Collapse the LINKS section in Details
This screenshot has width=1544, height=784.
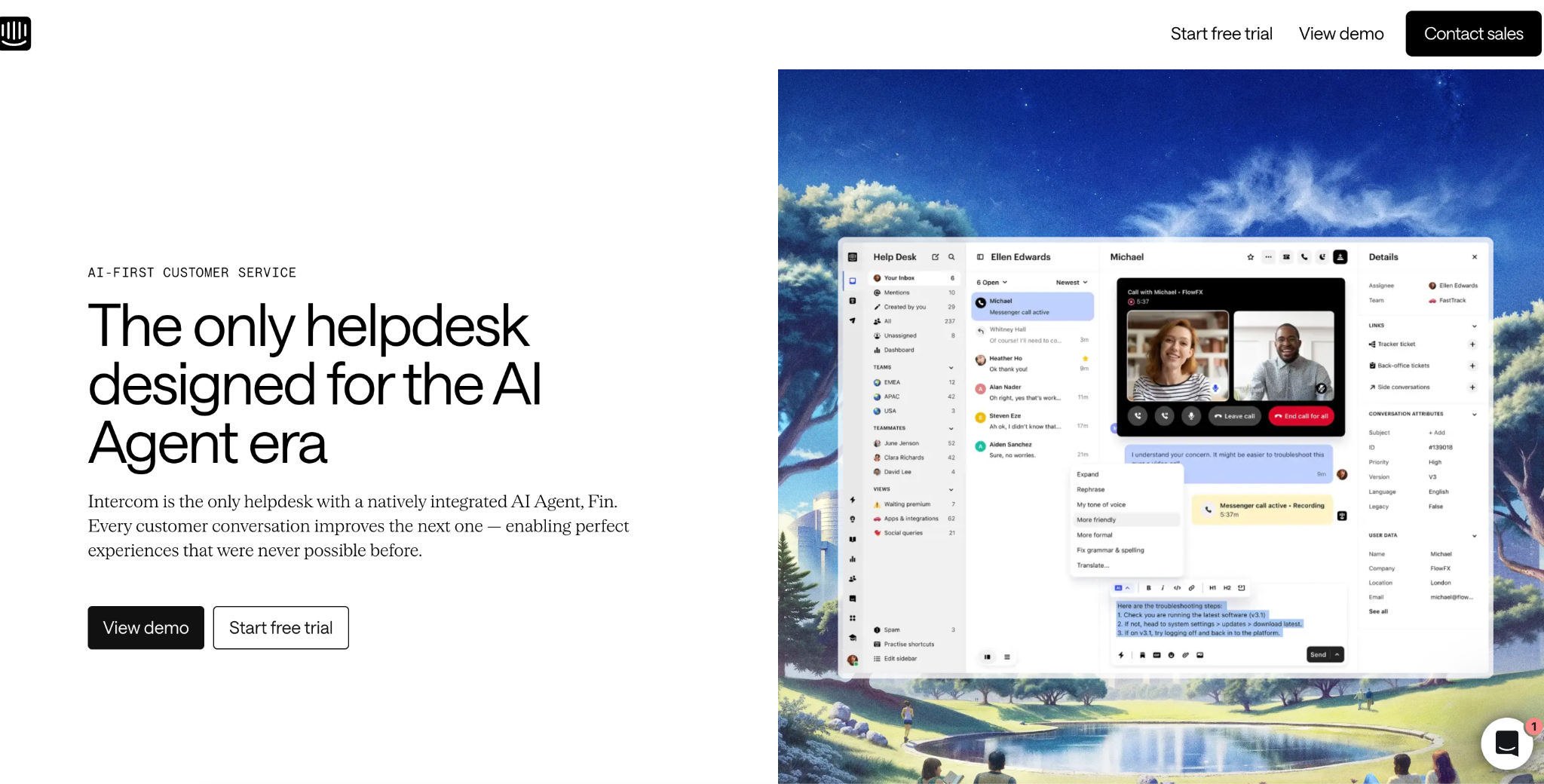click(1474, 326)
